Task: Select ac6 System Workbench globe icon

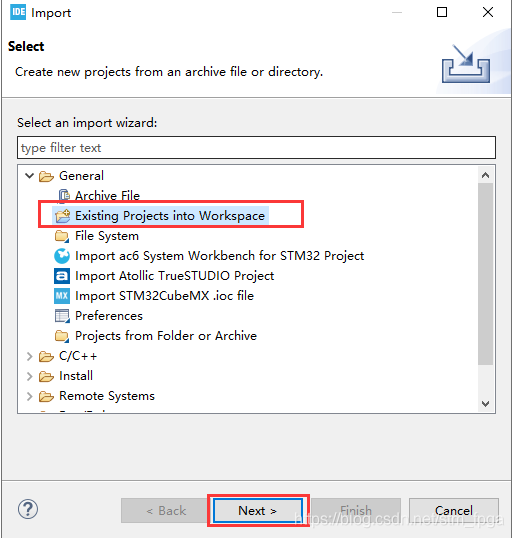Action: tap(62, 256)
